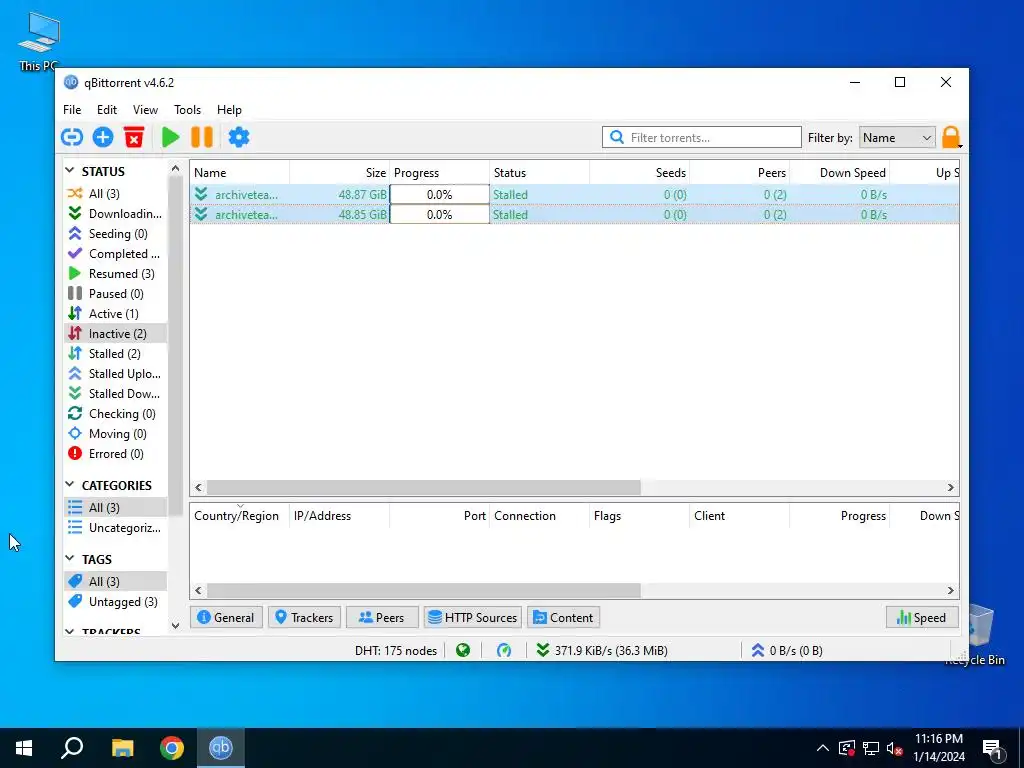
Task: Click the red Remove torrent icon
Action: tap(134, 137)
